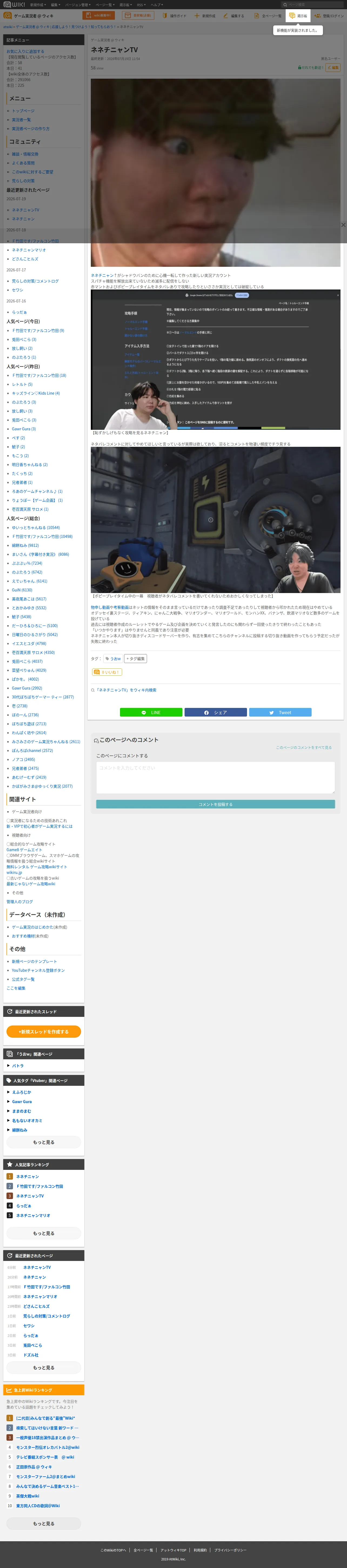
Task: Click もっと見る under the Vtuber tag list
Action: click(x=44, y=1143)
